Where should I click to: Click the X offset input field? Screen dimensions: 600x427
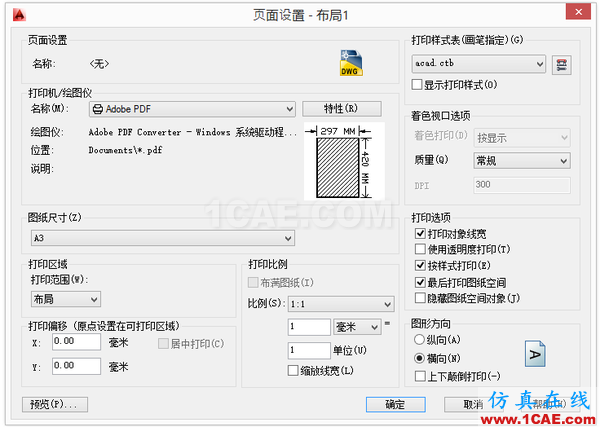point(77,342)
